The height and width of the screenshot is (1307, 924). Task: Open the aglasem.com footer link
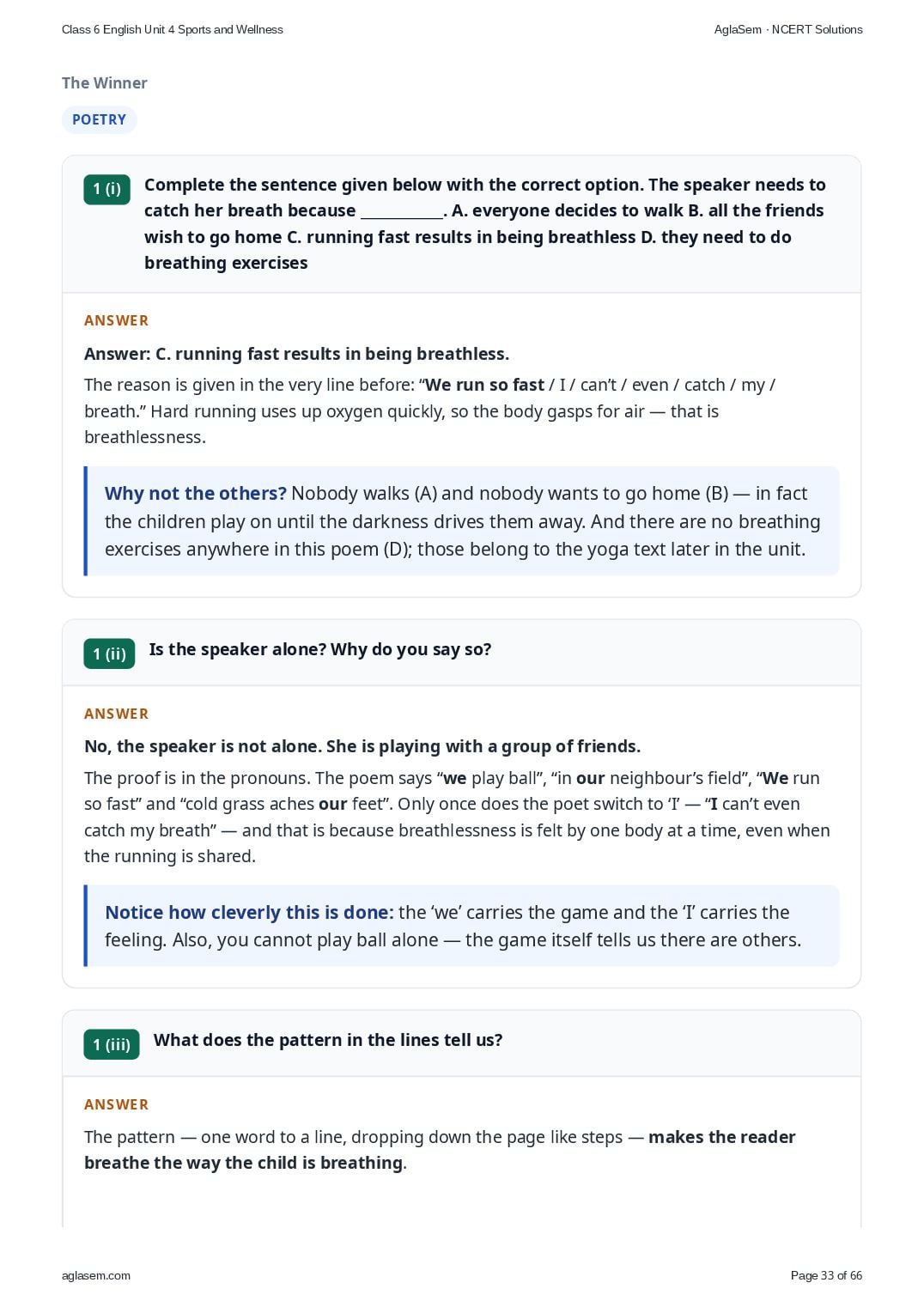[x=96, y=1275]
